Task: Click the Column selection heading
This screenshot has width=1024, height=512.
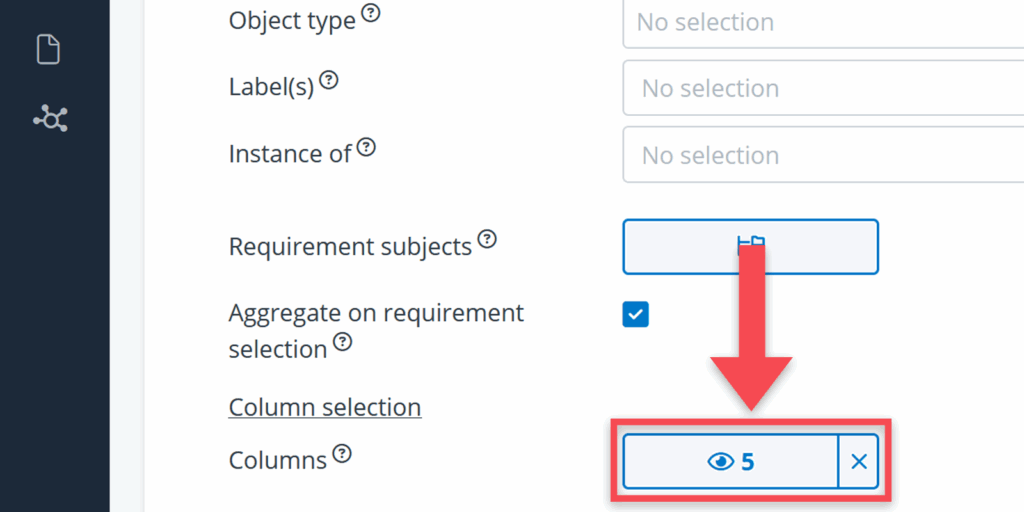Action: pos(325,408)
